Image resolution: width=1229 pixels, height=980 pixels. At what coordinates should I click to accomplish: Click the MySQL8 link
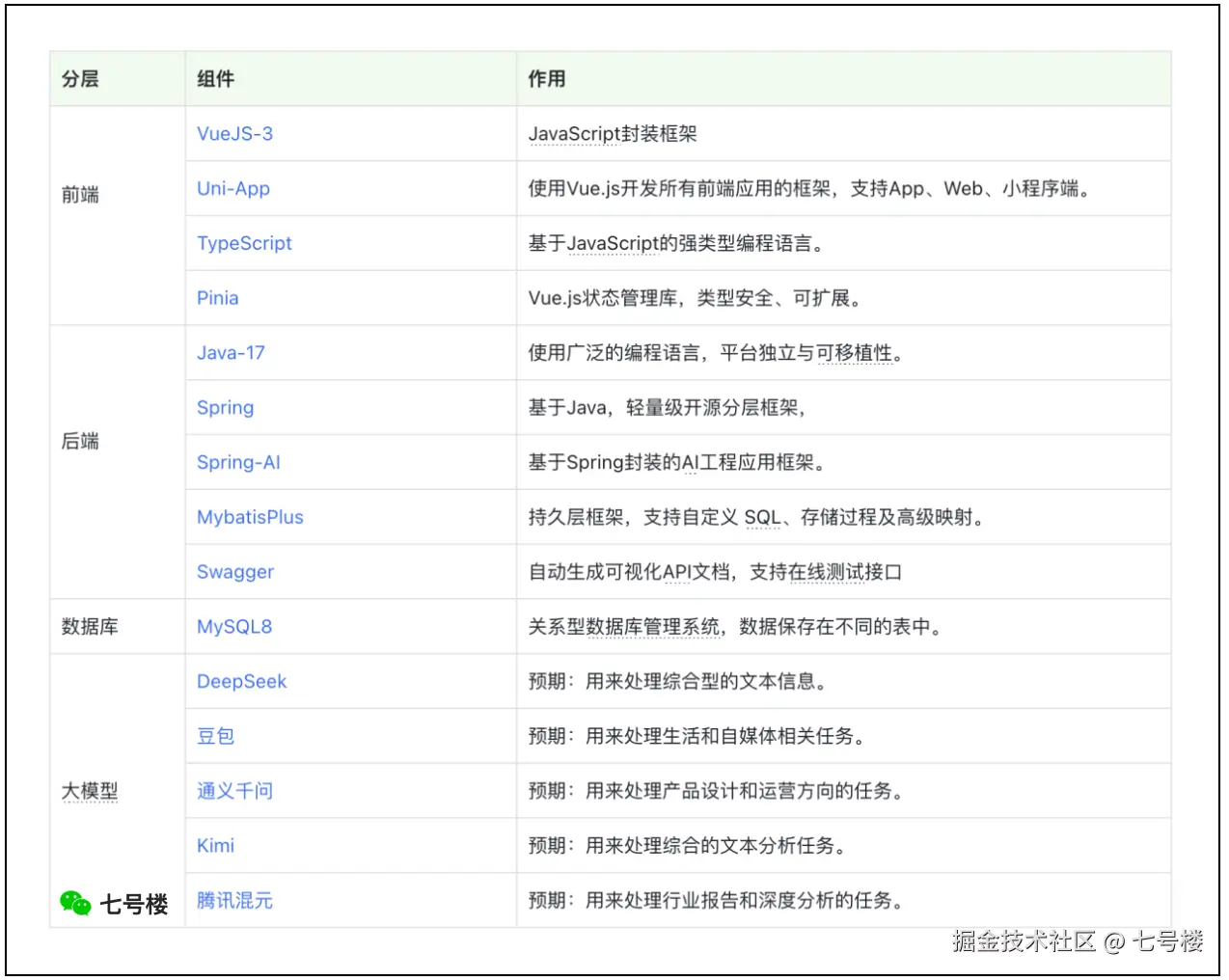pyautogui.click(x=234, y=627)
